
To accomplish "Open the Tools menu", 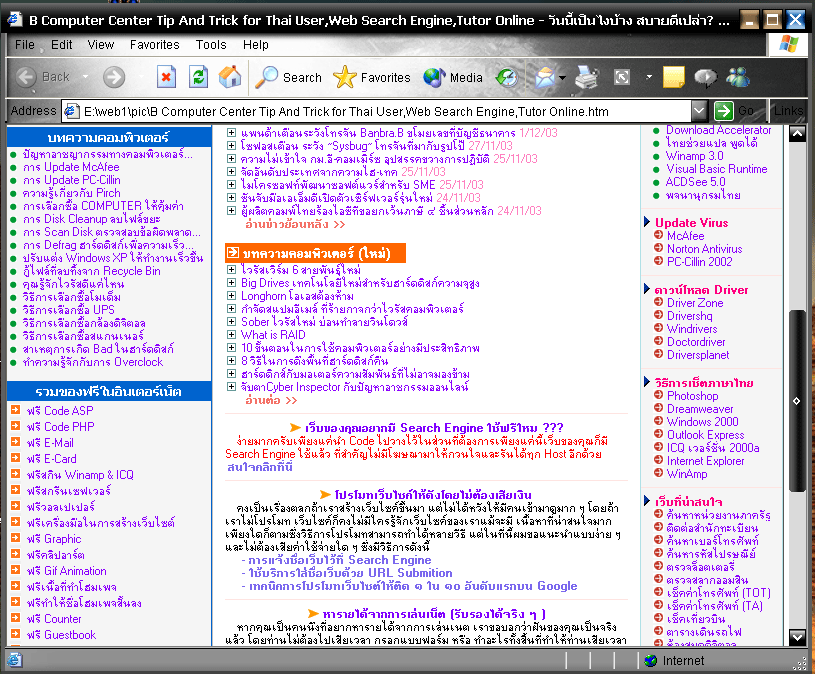I will click(x=211, y=45).
